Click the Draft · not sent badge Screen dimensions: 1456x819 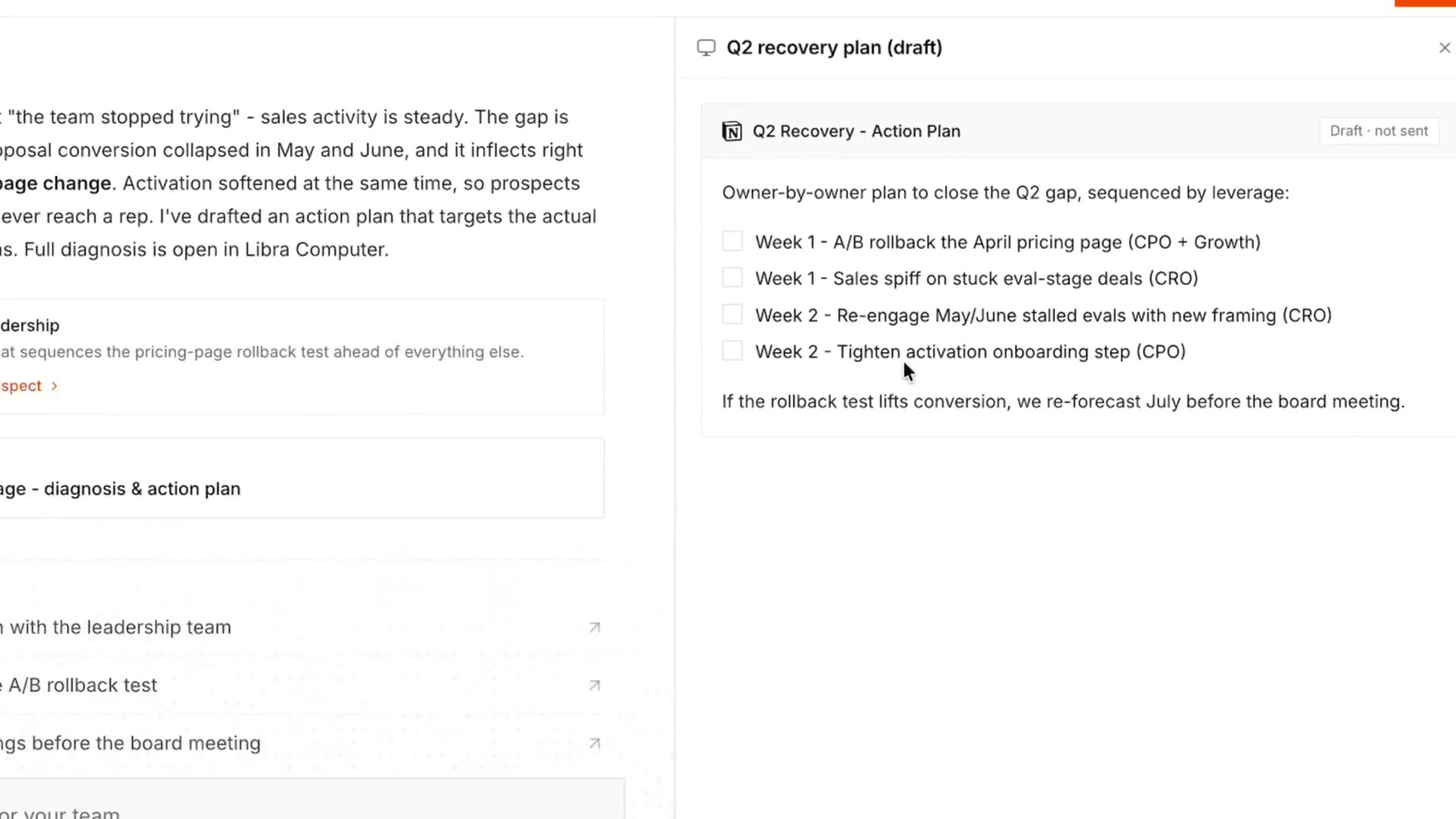(1379, 131)
